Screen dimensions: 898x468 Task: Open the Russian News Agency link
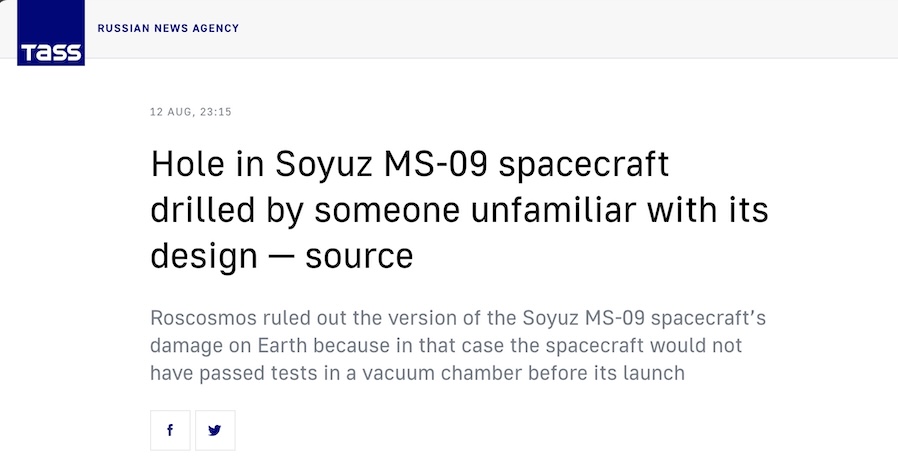[x=168, y=28]
